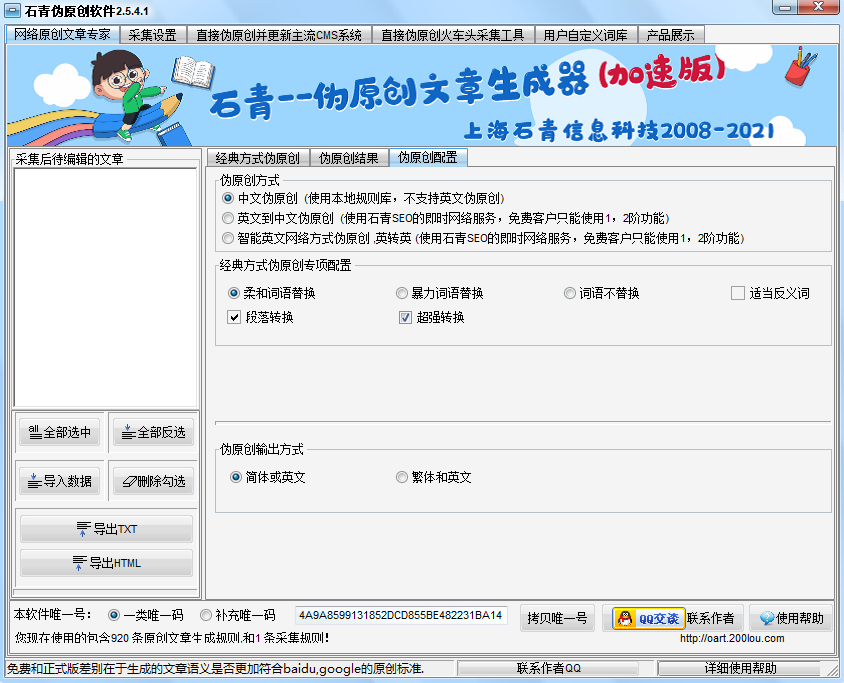This screenshot has width=844, height=683.
Task: Open the 伪原创结果 tab
Action: pyautogui.click(x=348, y=158)
